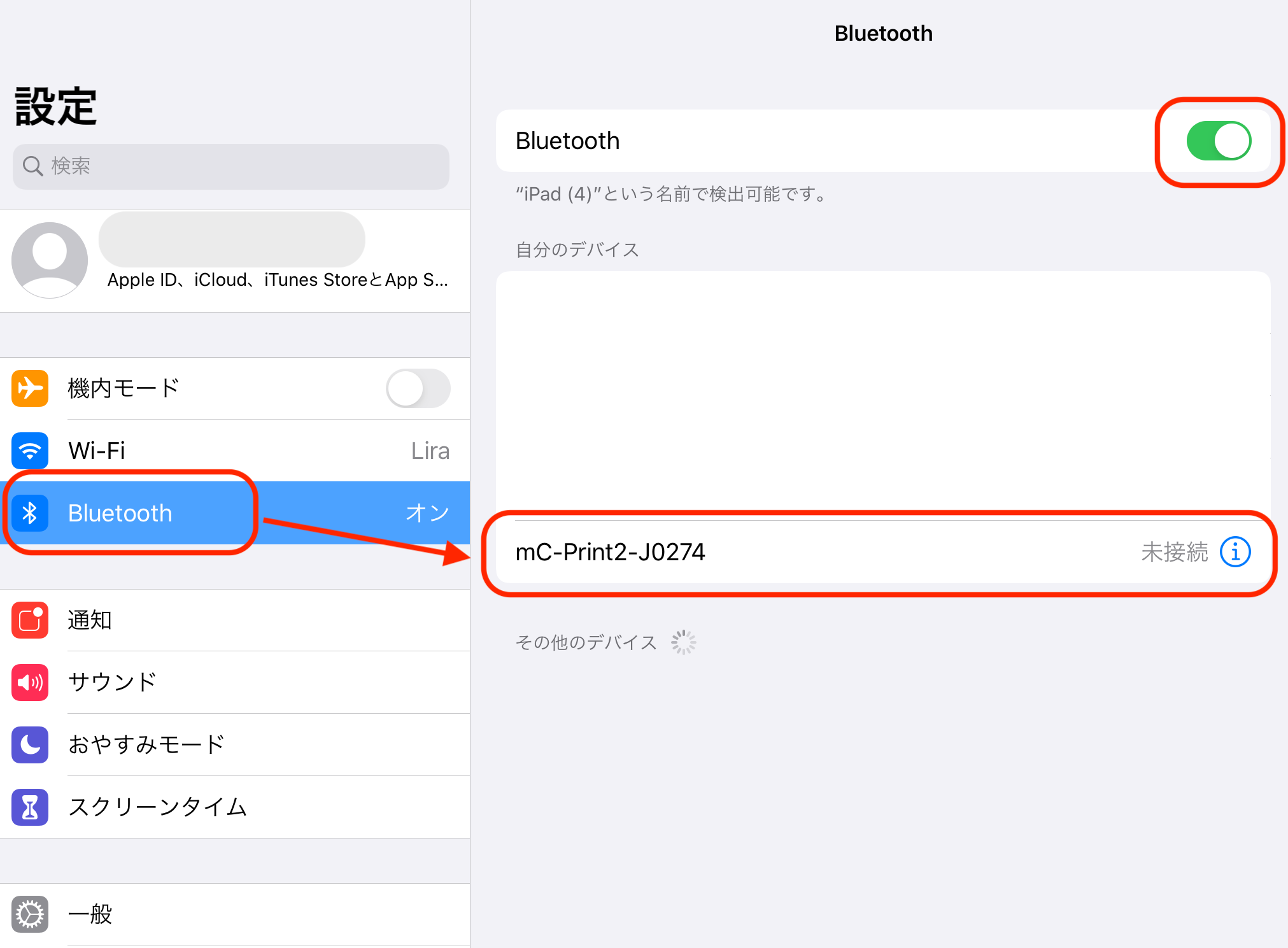Open the General (一般) gear icon

pyautogui.click(x=30, y=914)
